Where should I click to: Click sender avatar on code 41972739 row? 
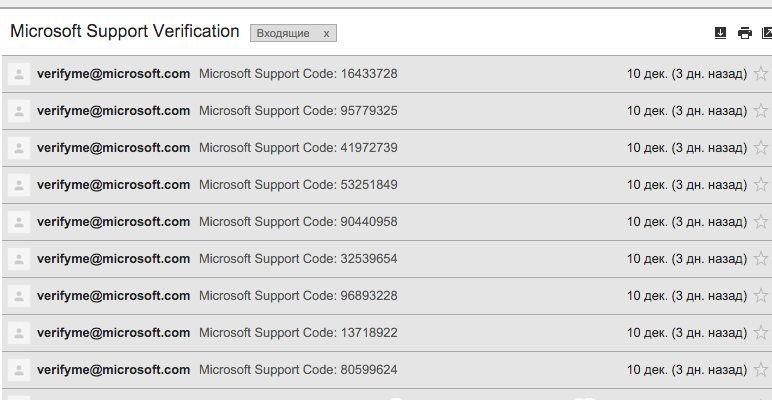click(x=18, y=148)
